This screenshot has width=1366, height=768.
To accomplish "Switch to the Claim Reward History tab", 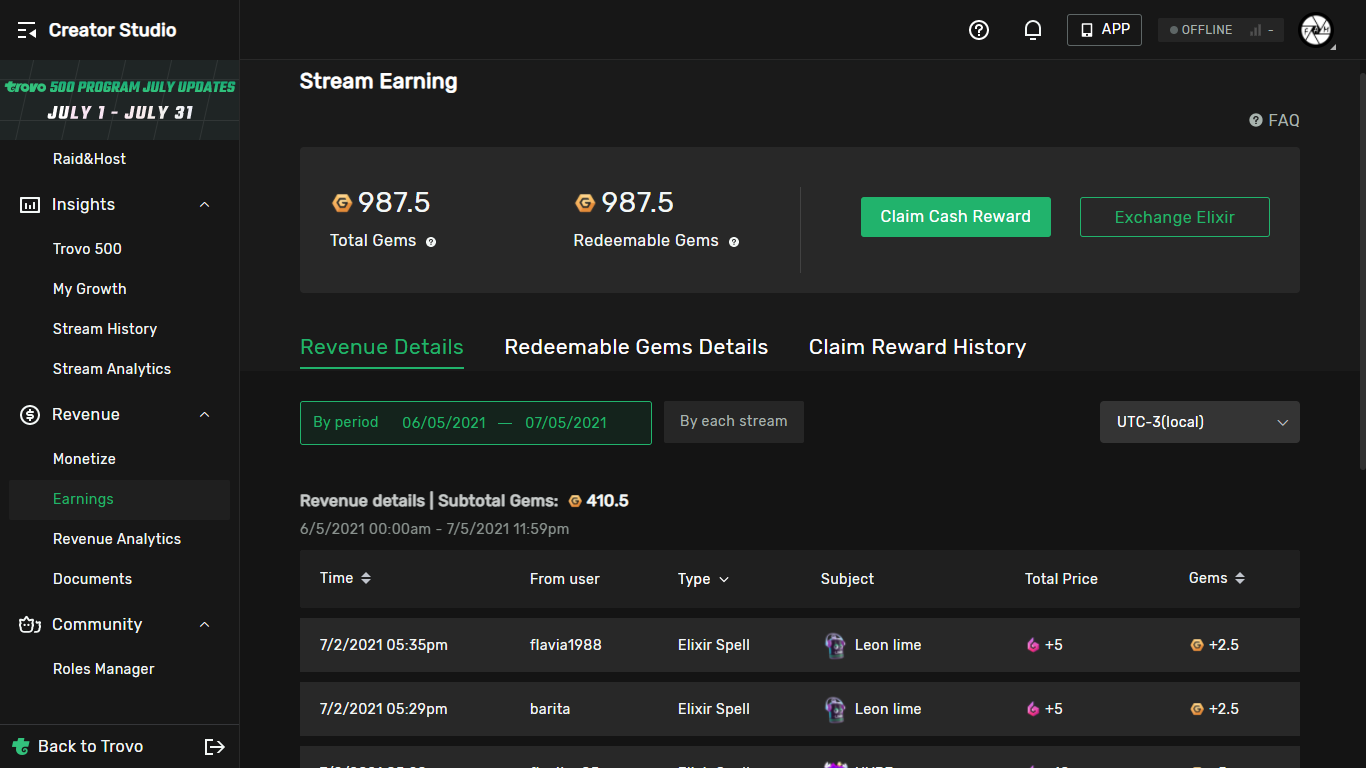I will pyautogui.click(x=917, y=347).
